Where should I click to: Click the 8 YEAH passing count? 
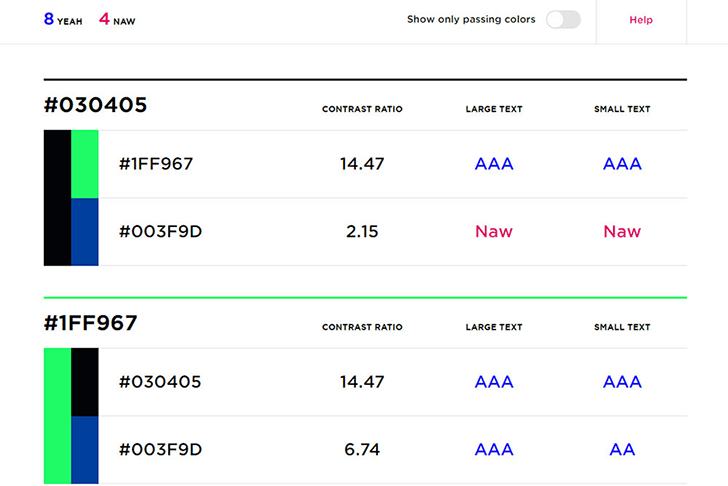coord(63,20)
